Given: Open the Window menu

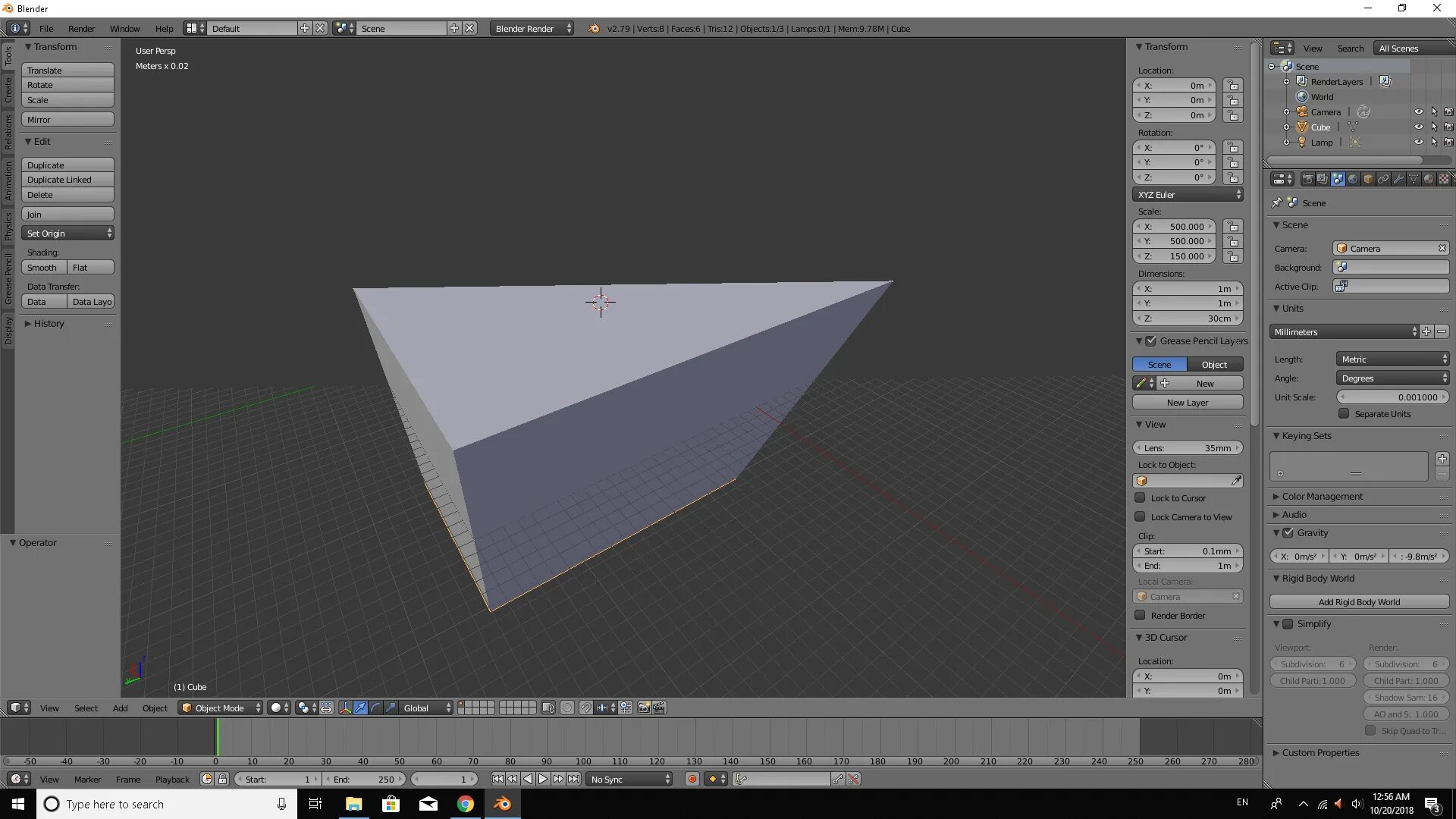Looking at the screenshot, I should point(124,29).
